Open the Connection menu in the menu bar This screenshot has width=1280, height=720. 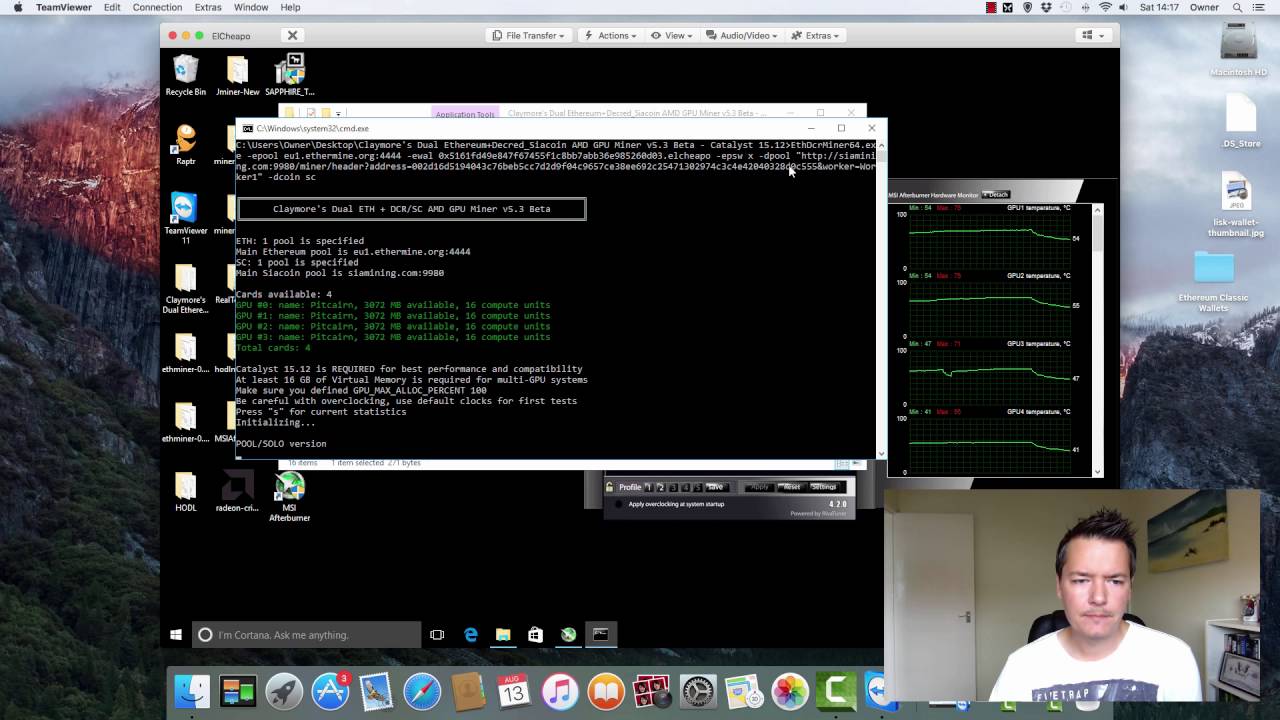point(157,7)
